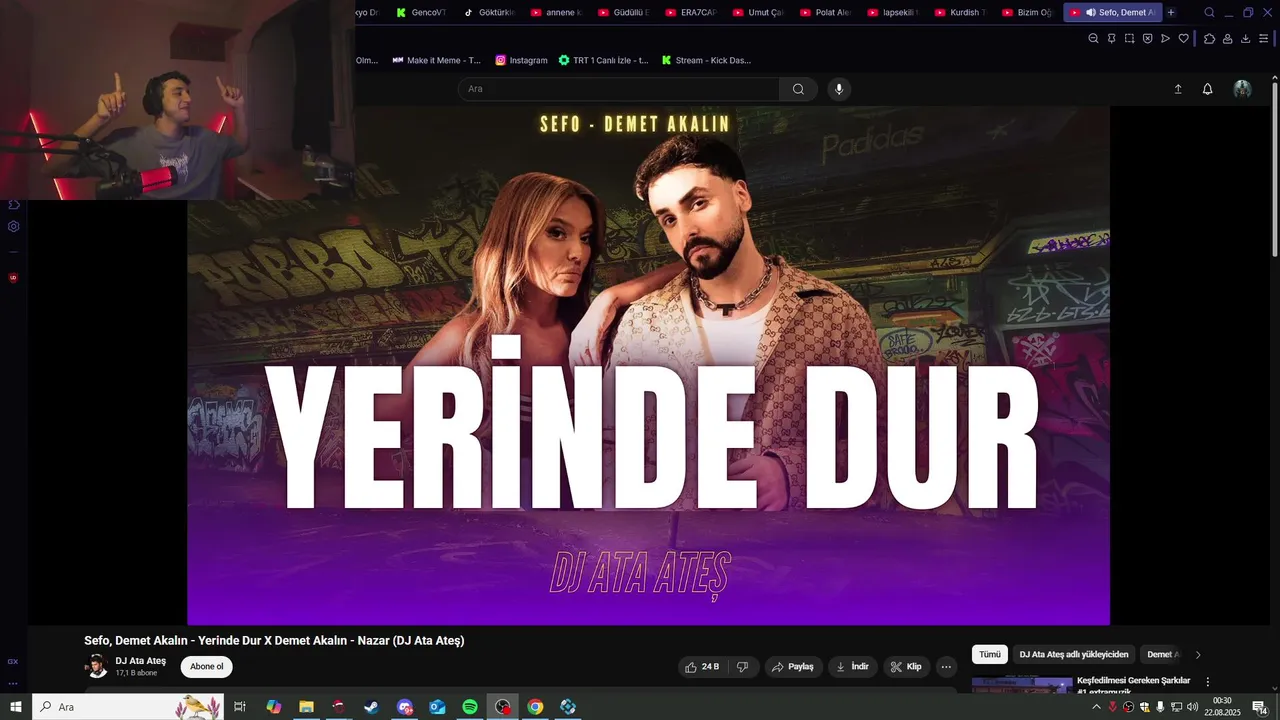Open options menu for Keşfedilmesi Gereken Şarkılar
The height and width of the screenshot is (720, 1280).
1207,682
